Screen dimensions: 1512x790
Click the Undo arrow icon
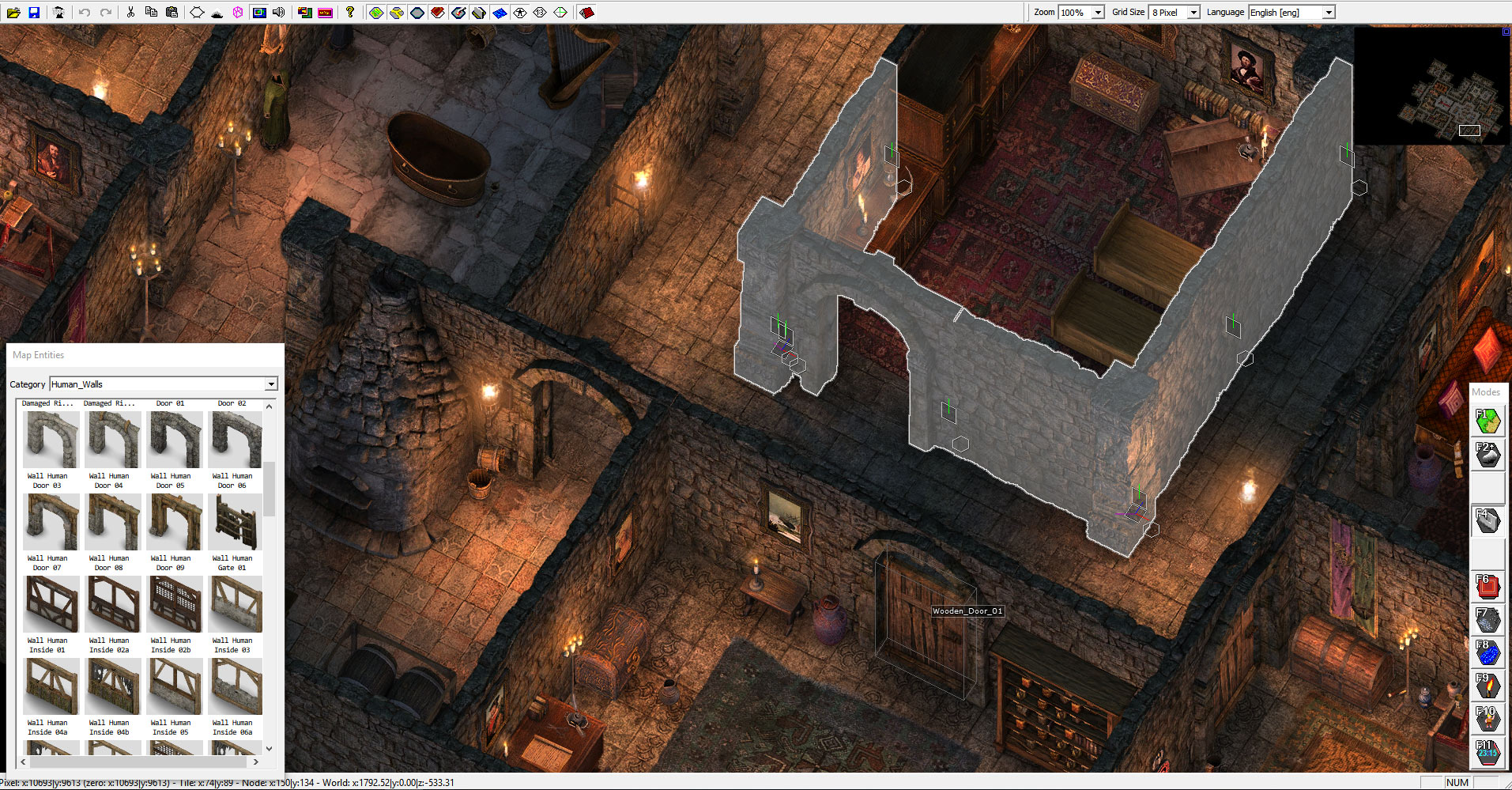[85, 13]
